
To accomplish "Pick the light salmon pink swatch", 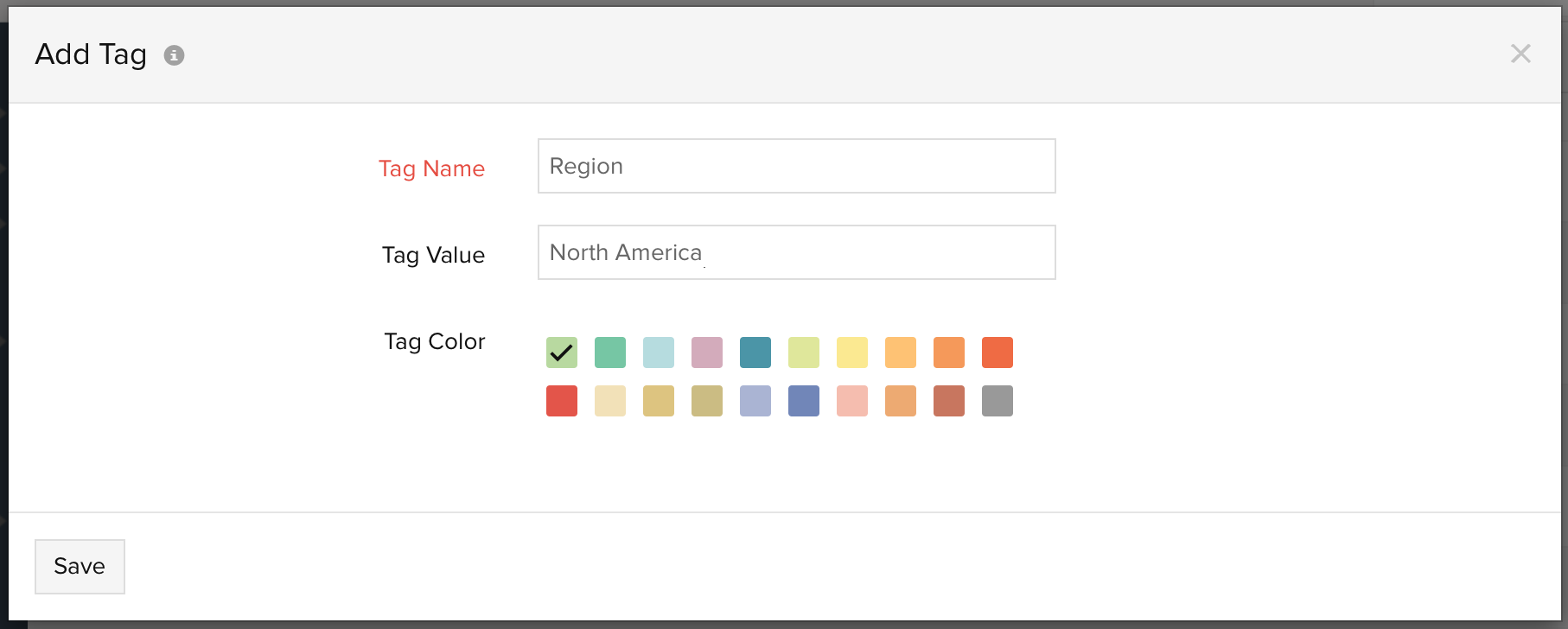I will point(852,401).
